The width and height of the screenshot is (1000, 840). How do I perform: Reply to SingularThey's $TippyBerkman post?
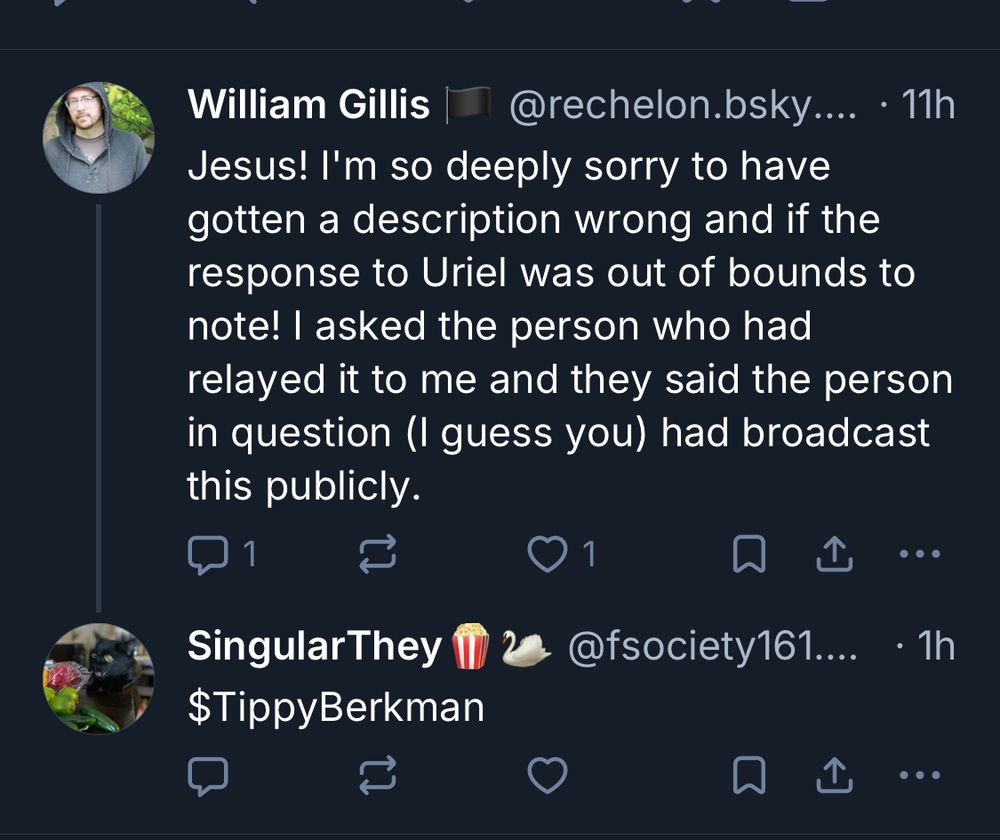[x=207, y=770]
